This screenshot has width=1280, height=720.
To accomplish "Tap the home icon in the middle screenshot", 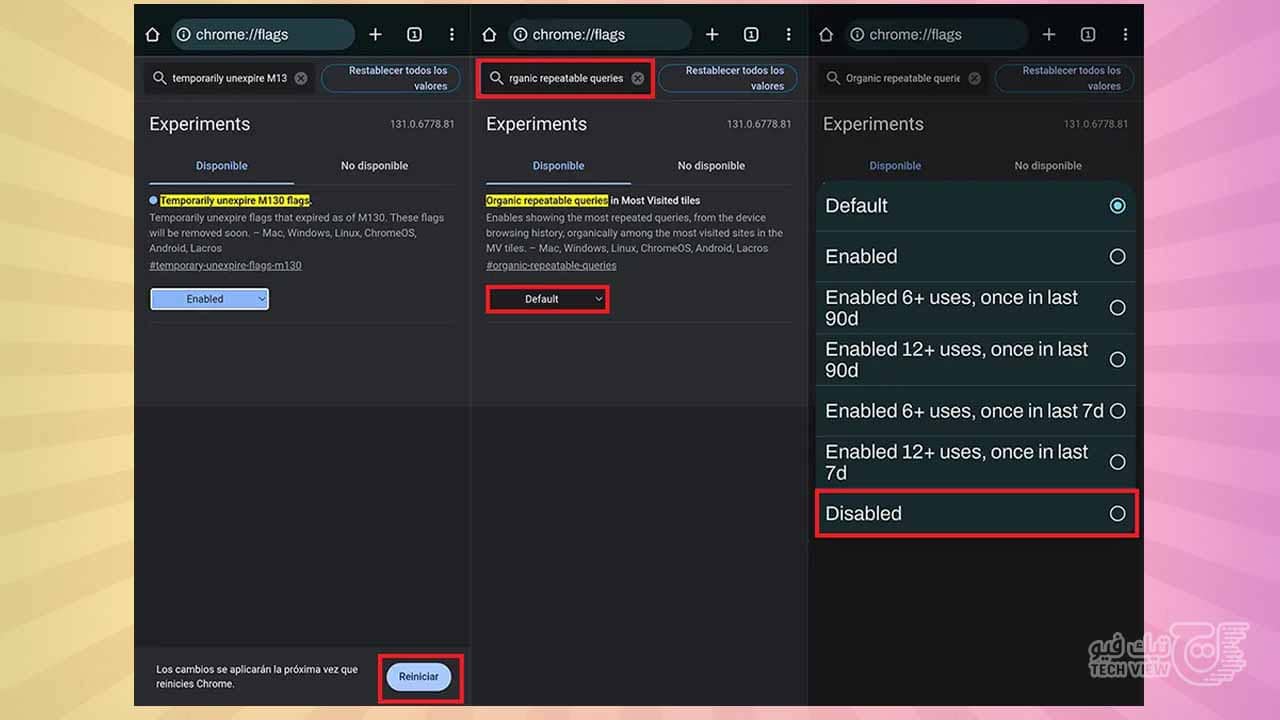I will point(489,34).
